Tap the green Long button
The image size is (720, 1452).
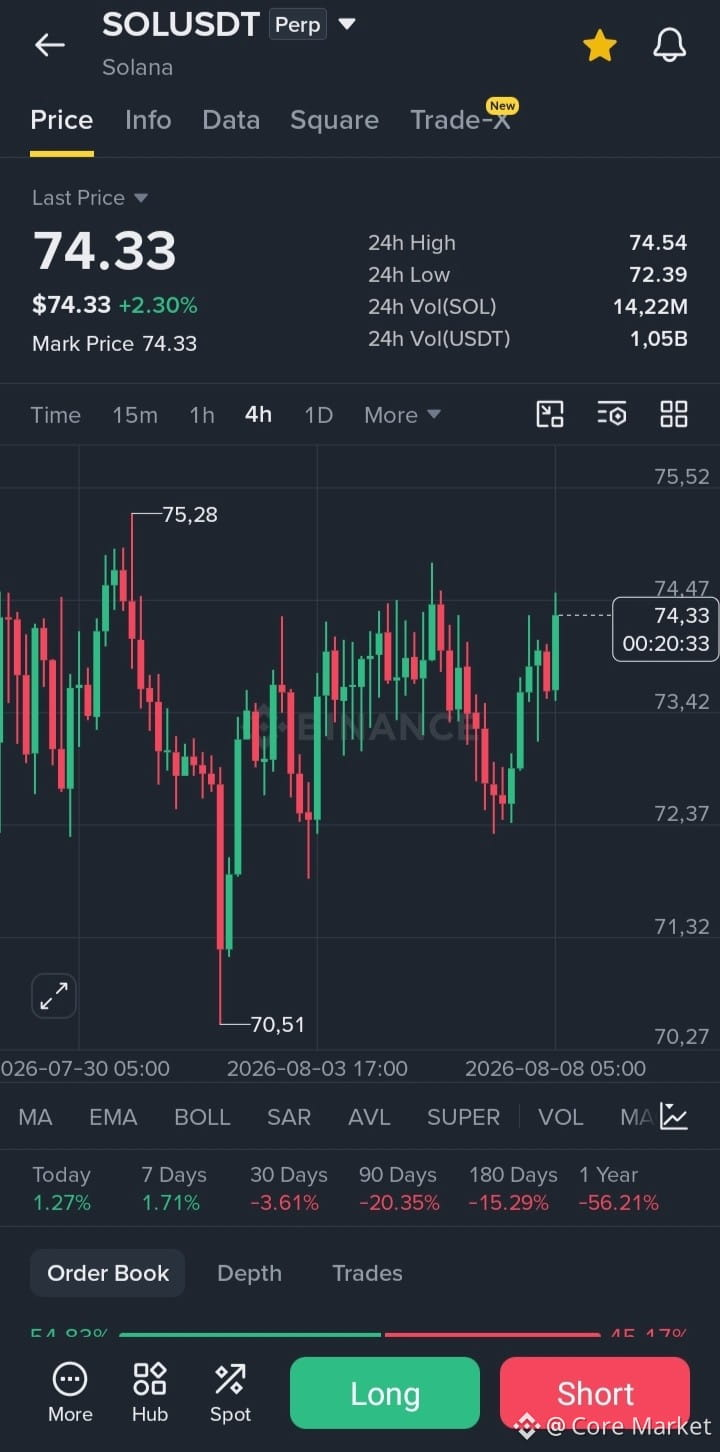point(385,1393)
